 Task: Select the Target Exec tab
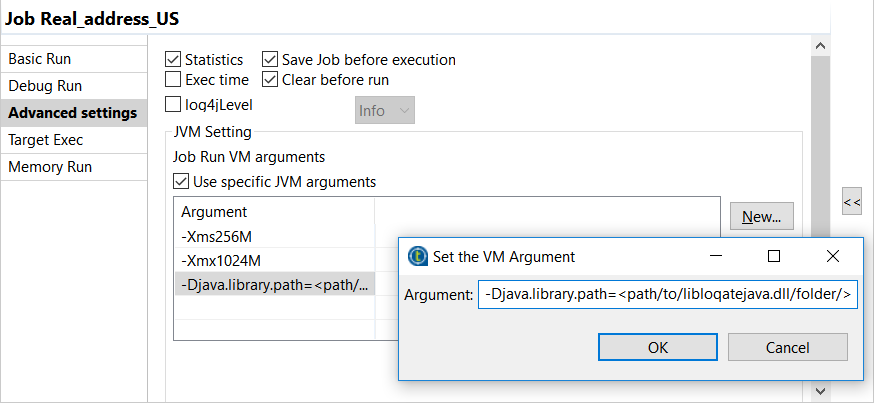click(46, 140)
